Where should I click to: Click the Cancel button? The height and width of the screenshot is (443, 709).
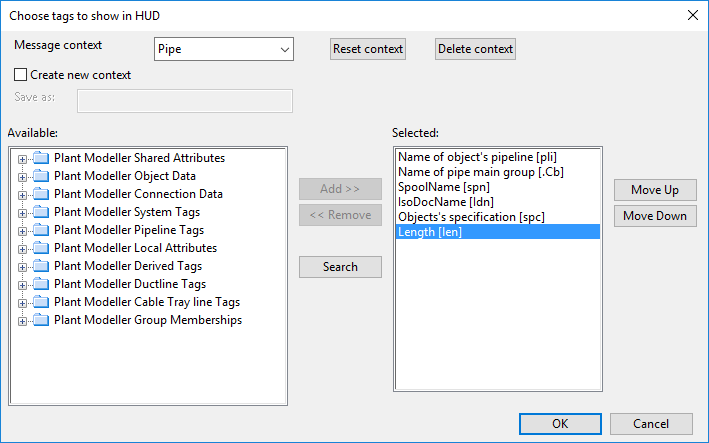651,424
